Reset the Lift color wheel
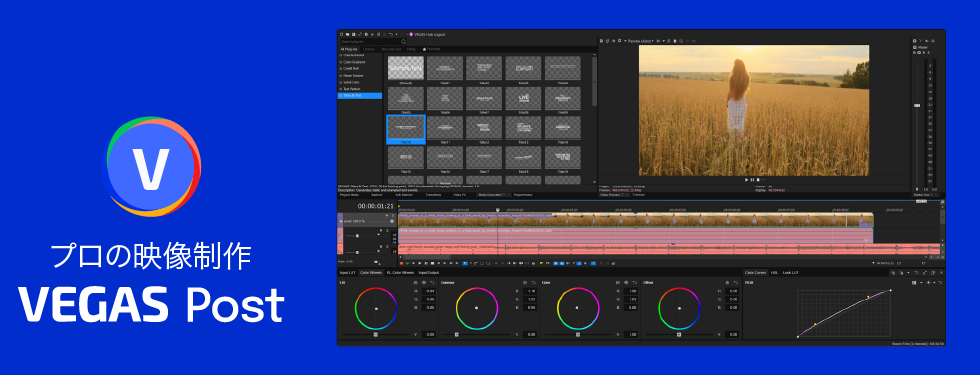This screenshot has width=980, height=375. coord(432,282)
